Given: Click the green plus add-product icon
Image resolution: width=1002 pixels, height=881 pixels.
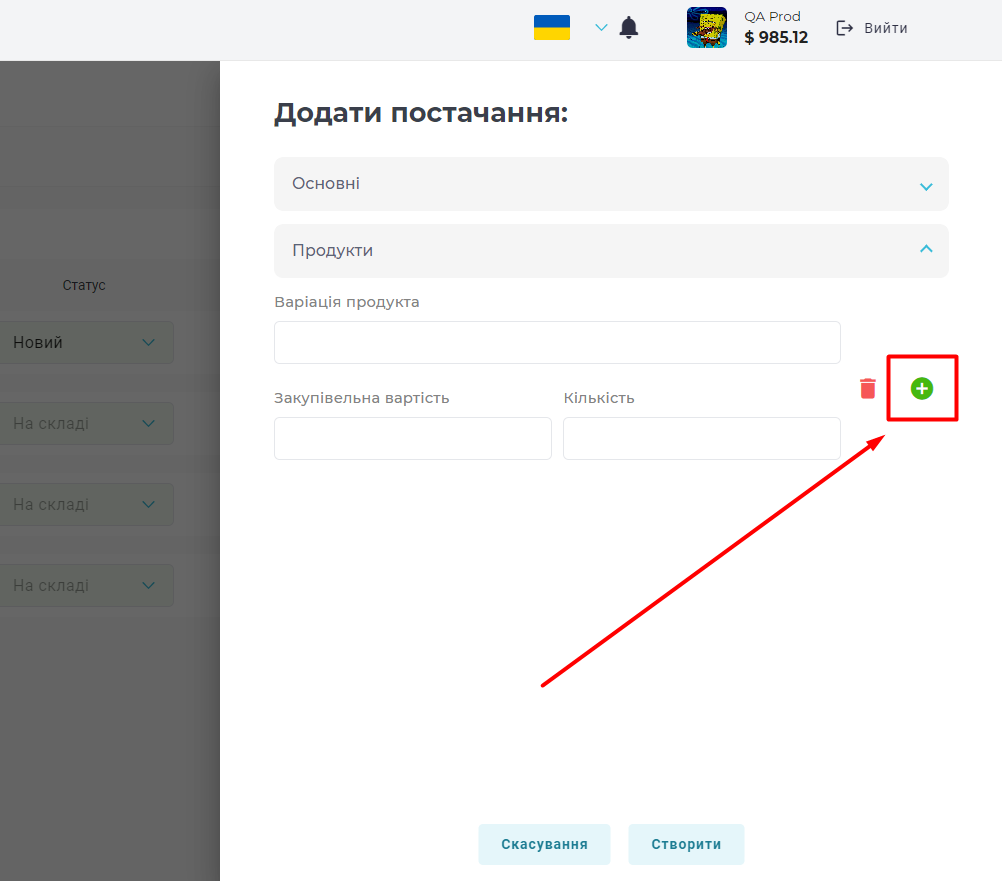Looking at the screenshot, I should 921,388.
